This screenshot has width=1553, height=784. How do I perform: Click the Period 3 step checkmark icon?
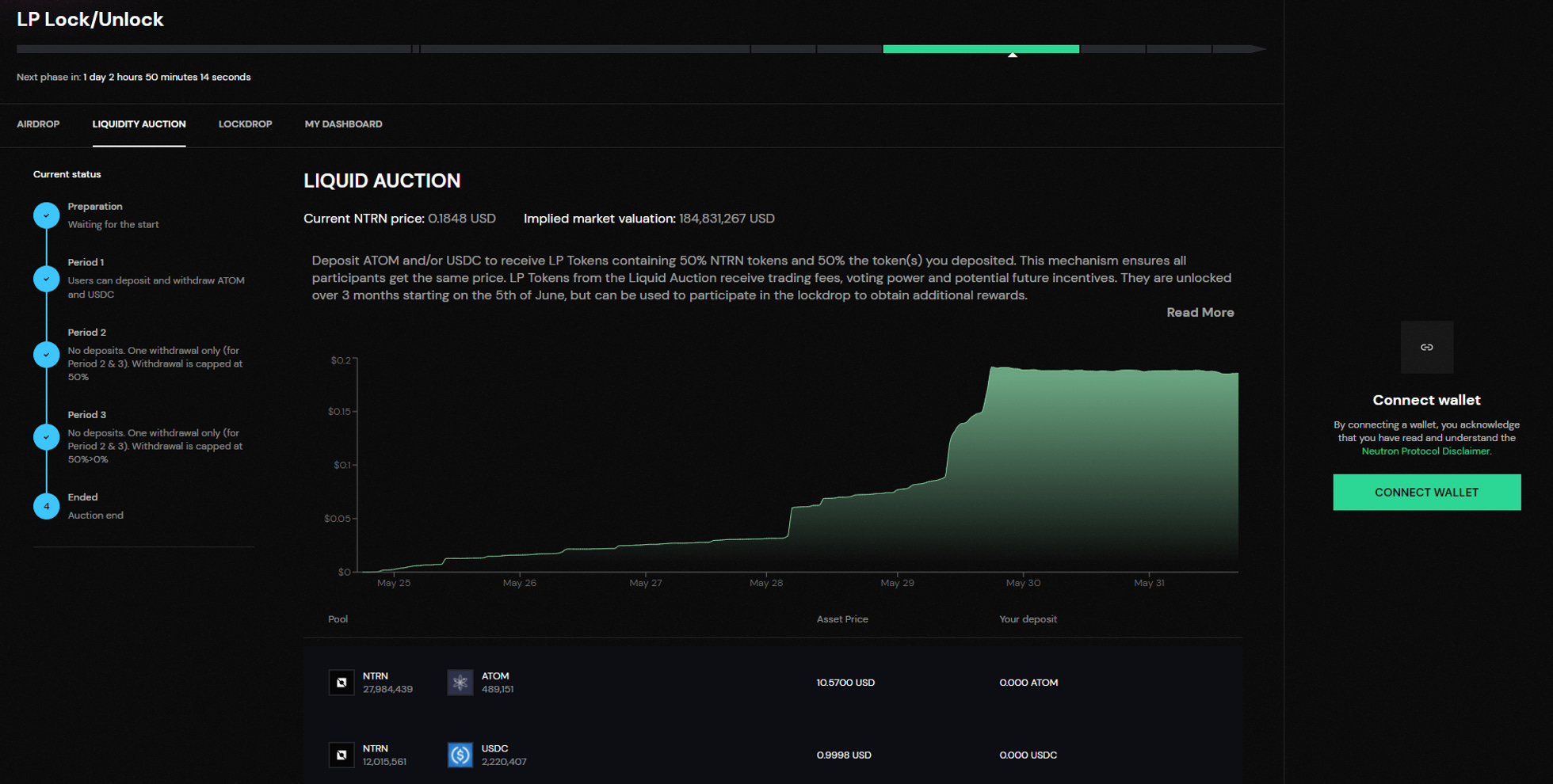tap(46, 437)
